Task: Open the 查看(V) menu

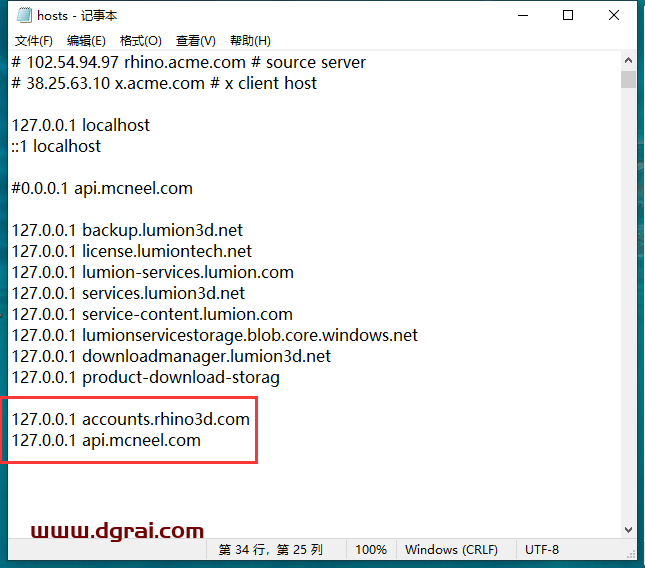Action: click(x=196, y=41)
